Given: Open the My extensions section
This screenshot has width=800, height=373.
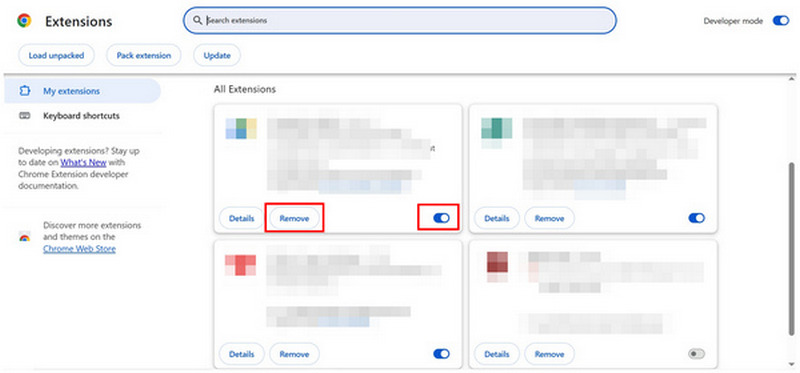Looking at the screenshot, I should pos(83,91).
